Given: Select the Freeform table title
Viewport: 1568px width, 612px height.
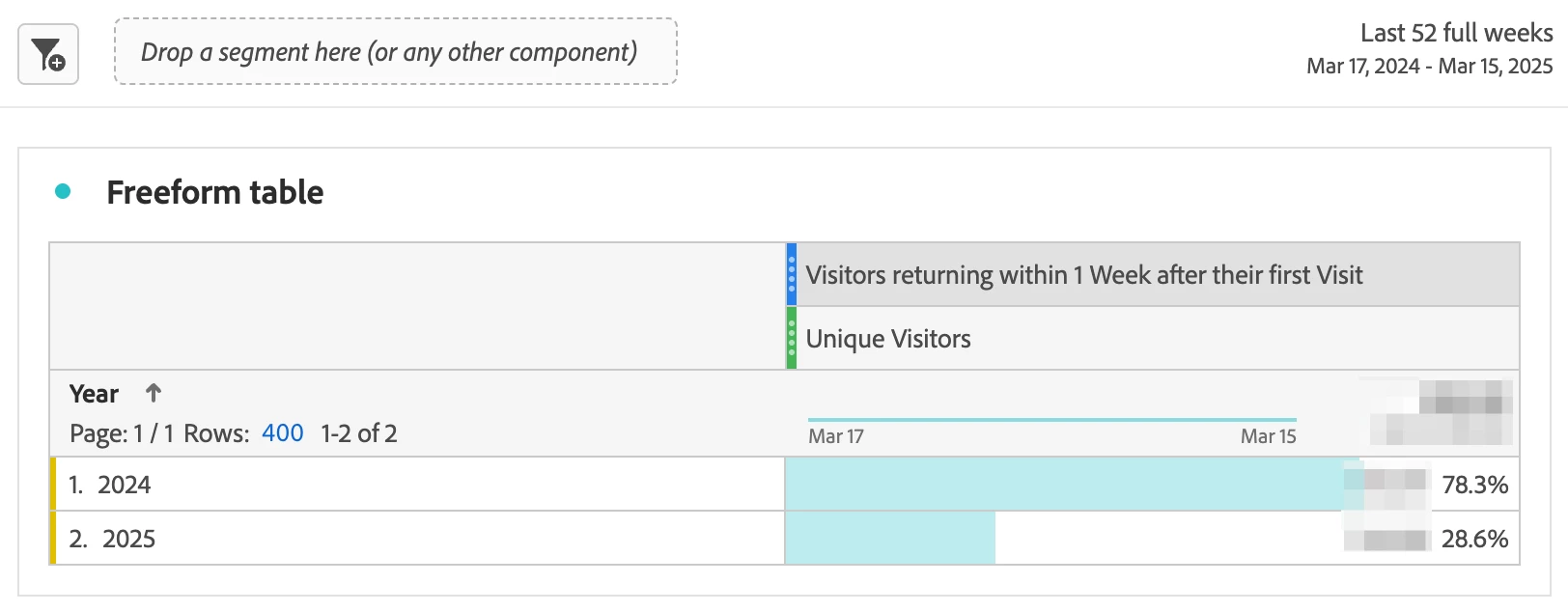Looking at the screenshot, I should 214,192.
